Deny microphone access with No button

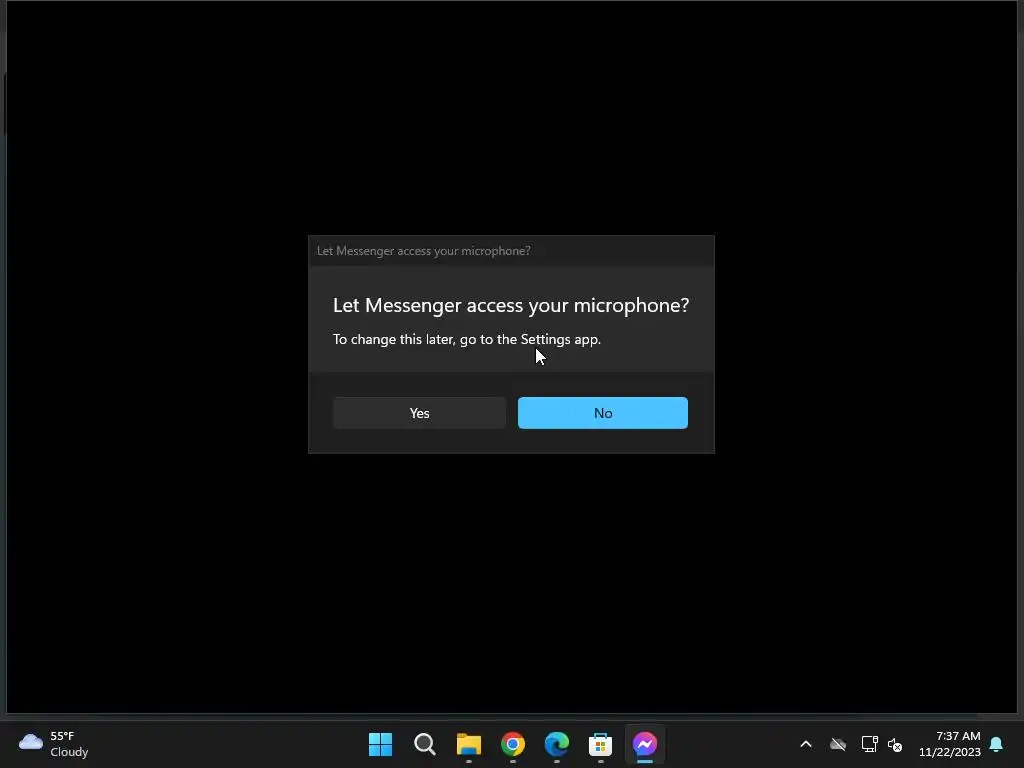[x=603, y=413]
